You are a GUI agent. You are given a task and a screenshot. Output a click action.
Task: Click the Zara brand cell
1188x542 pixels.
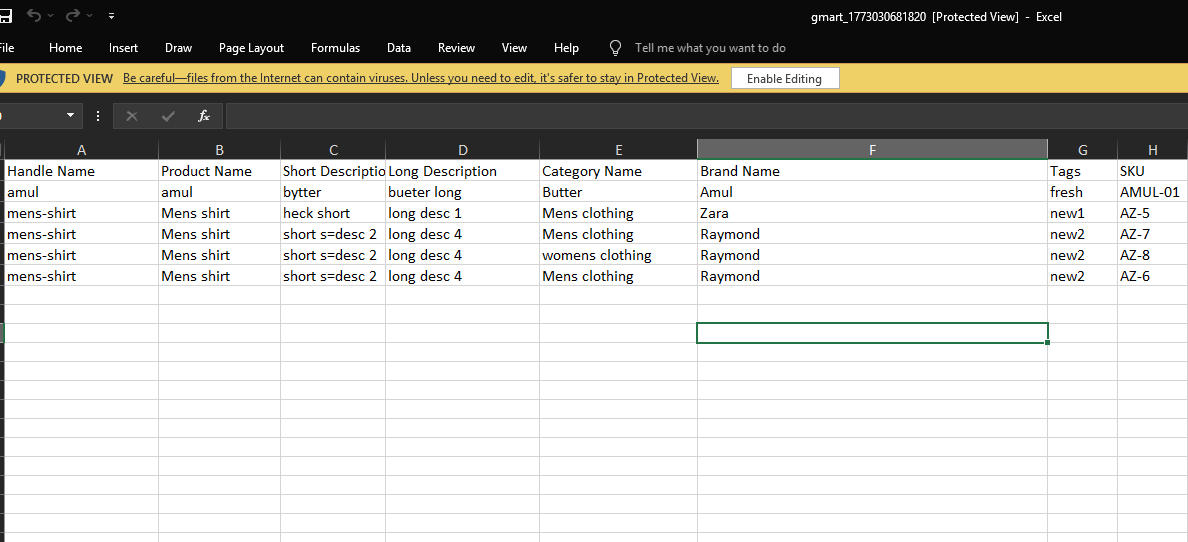(873, 213)
